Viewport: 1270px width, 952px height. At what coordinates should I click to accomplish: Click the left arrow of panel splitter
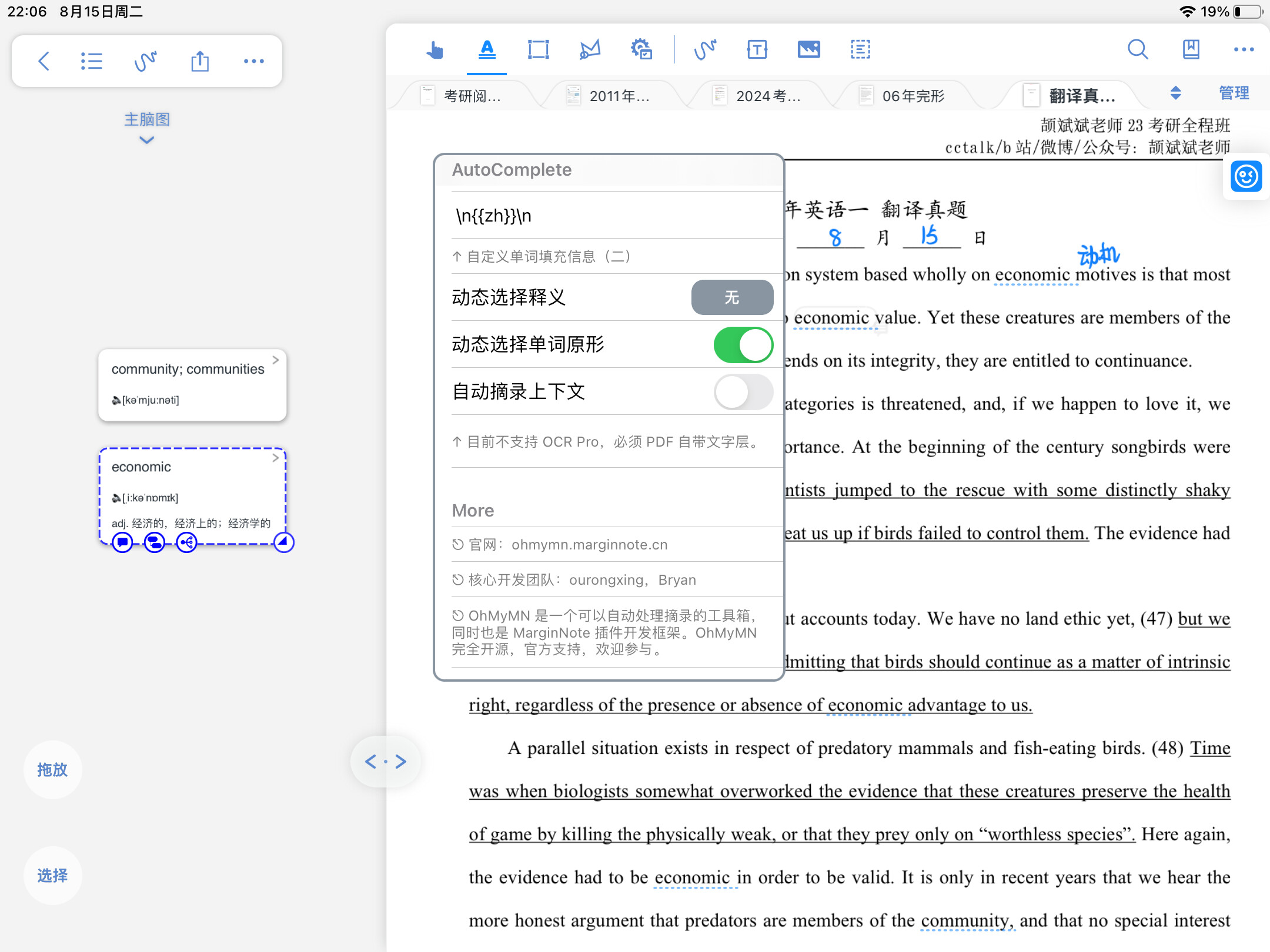click(x=370, y=762)
